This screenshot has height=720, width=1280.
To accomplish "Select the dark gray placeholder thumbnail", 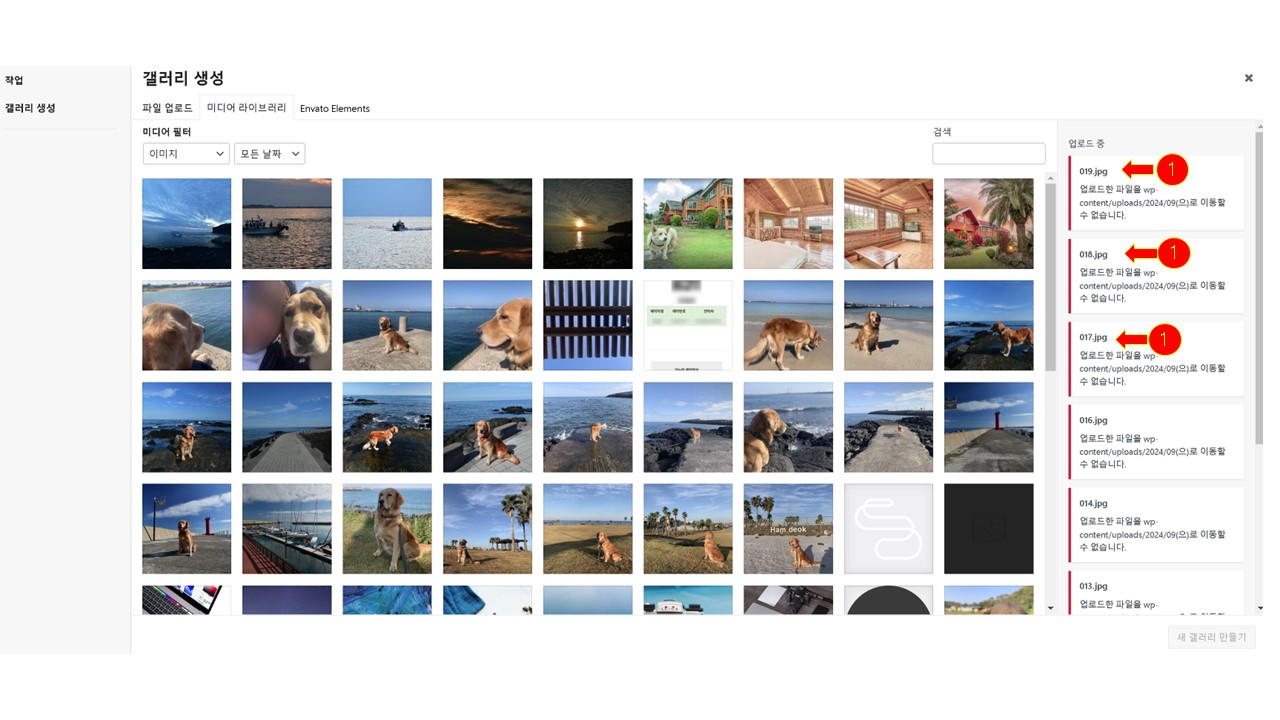I will click(988, 529).
